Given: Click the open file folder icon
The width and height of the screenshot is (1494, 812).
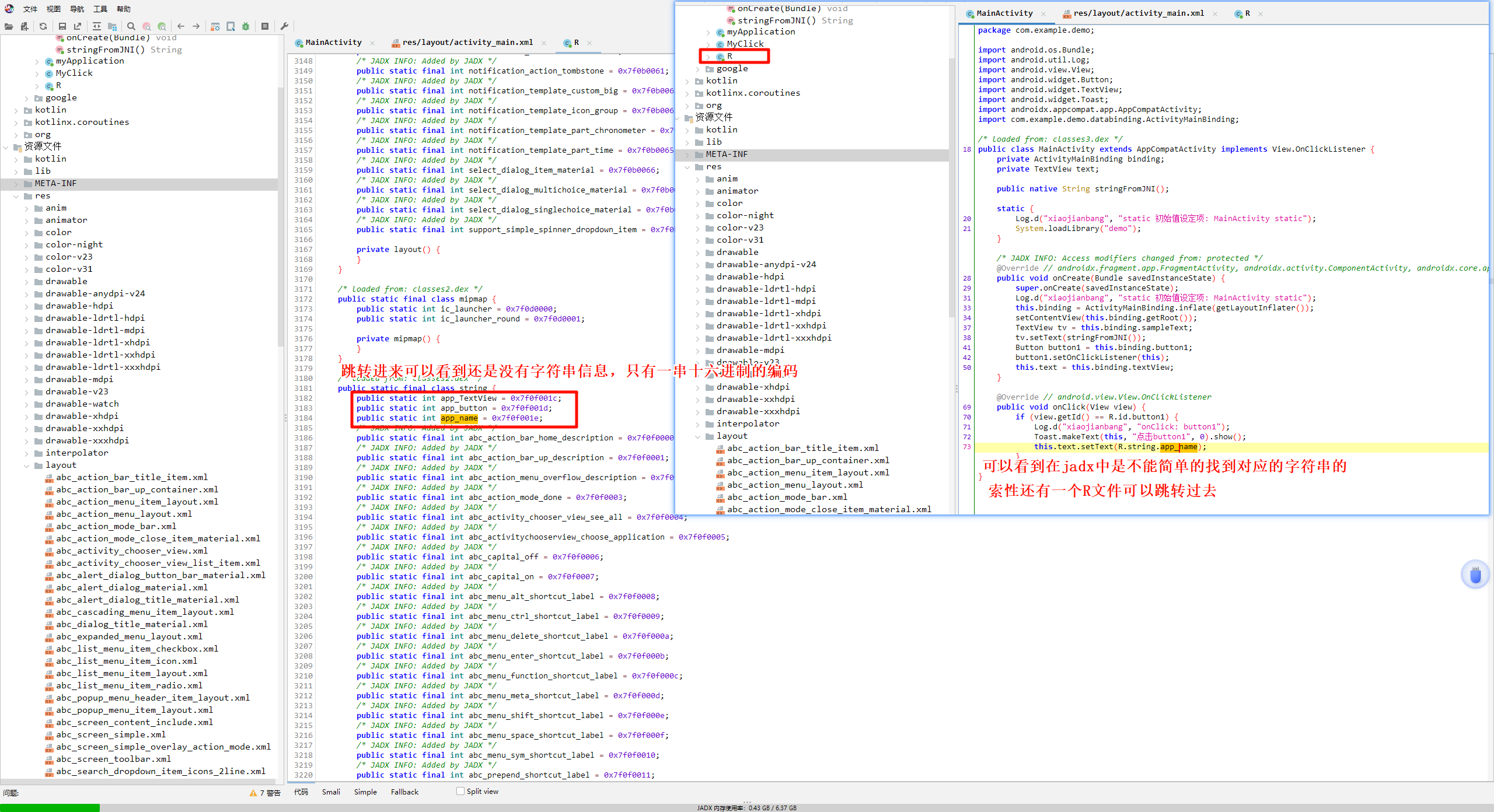Looking at the screenshot, I should (9, 26).
